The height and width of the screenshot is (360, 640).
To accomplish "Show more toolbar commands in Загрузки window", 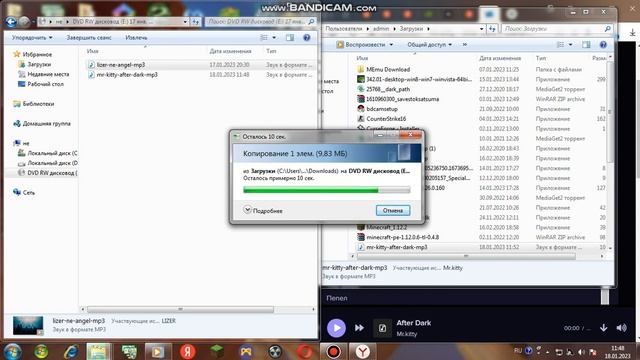I will point(464,44).
